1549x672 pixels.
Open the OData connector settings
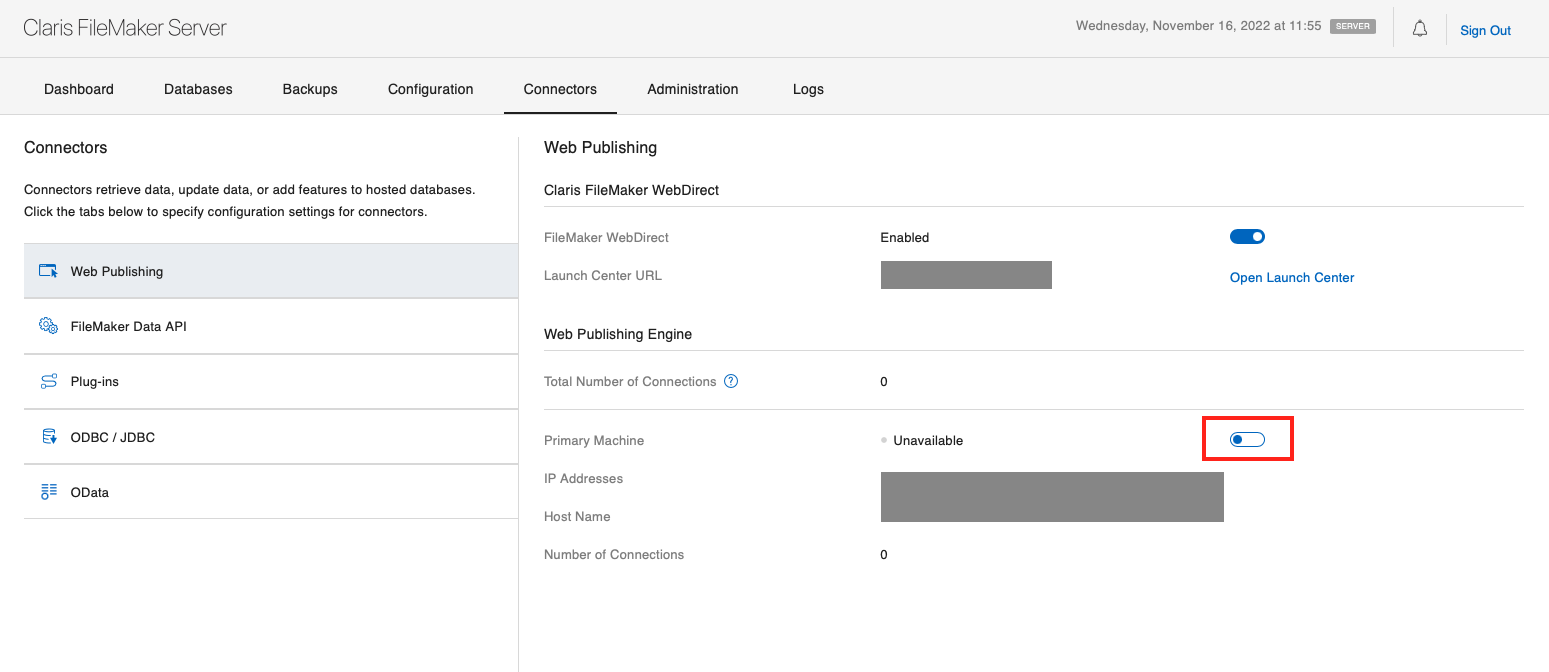tap(271, 492)
